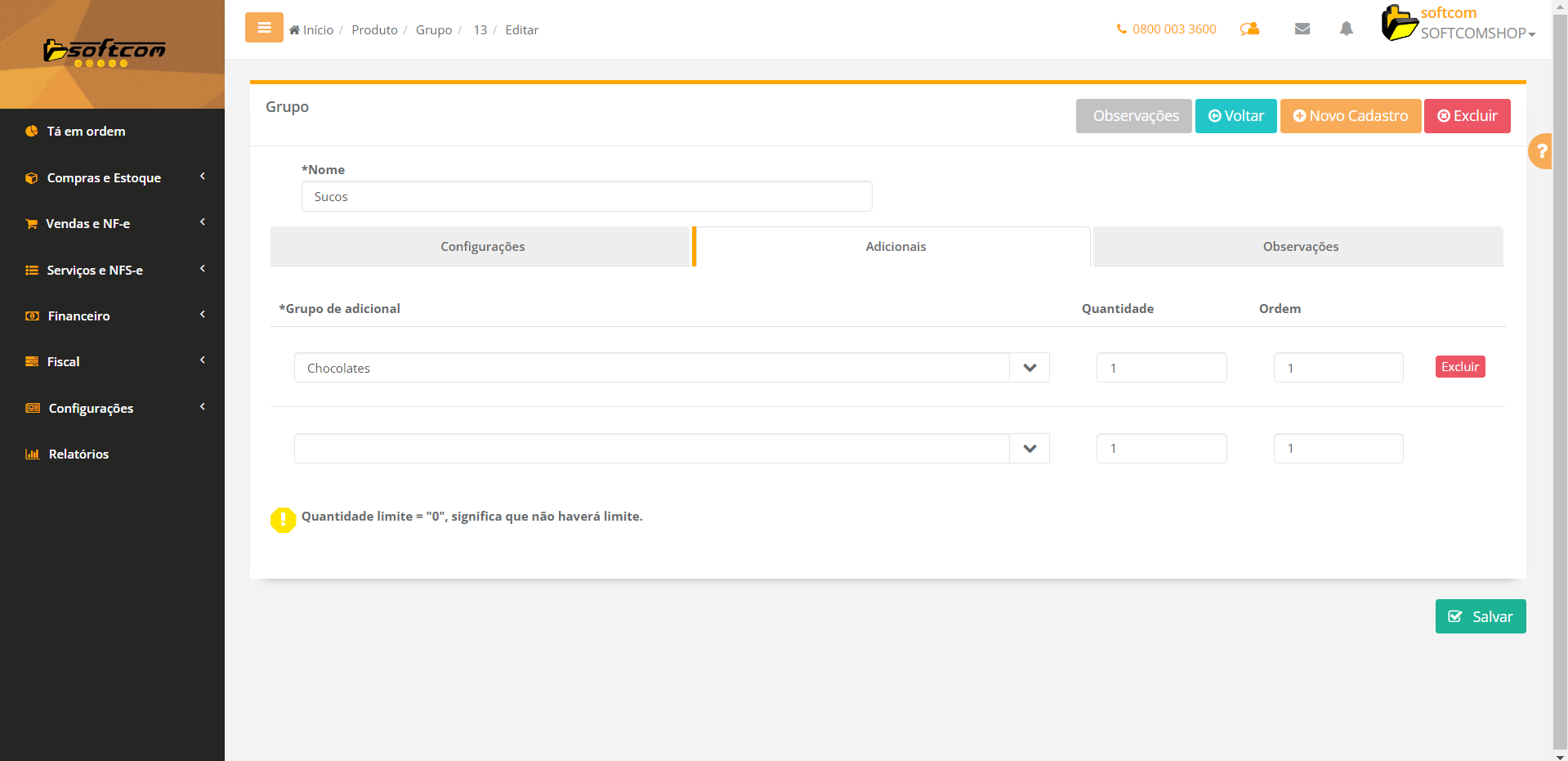Expand the Chocolates group dropdown
The image size is (1568, 761).
(x=1030, y=368)
